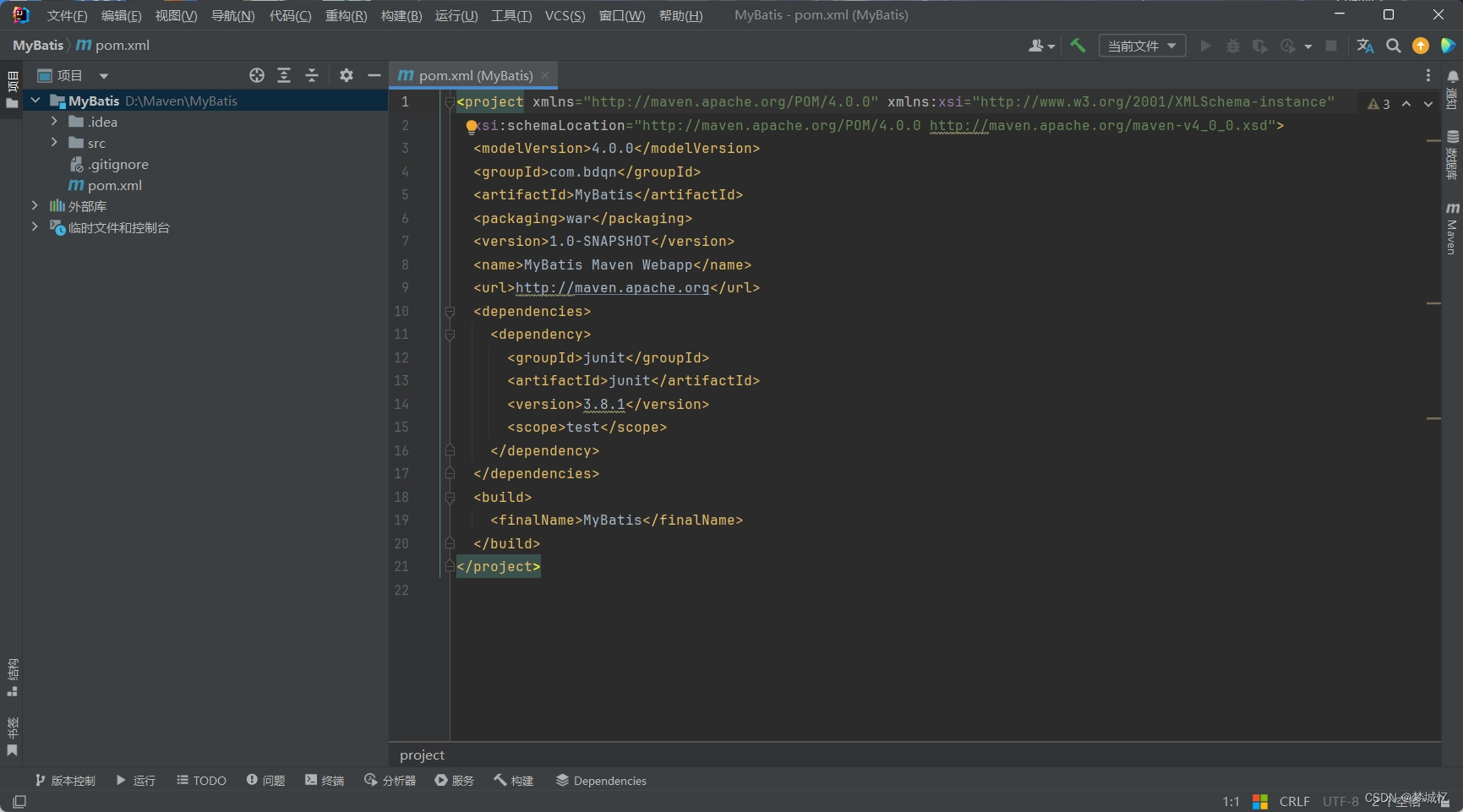This screenshot has height=812, width=1463.
Task: Open the 文件(F) menu
Action: [x=68, y=15]
